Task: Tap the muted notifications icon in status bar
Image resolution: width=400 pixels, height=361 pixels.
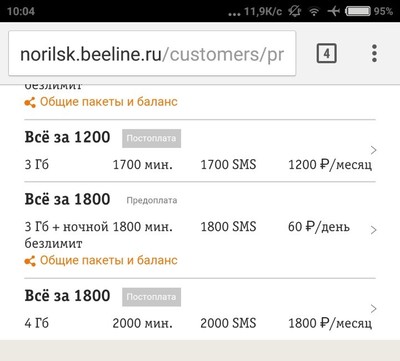Action: [295, 11]
